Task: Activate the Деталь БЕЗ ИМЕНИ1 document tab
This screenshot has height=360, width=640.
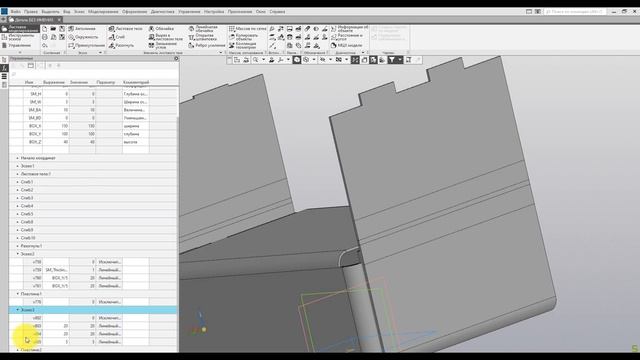Action: point(35,20)
